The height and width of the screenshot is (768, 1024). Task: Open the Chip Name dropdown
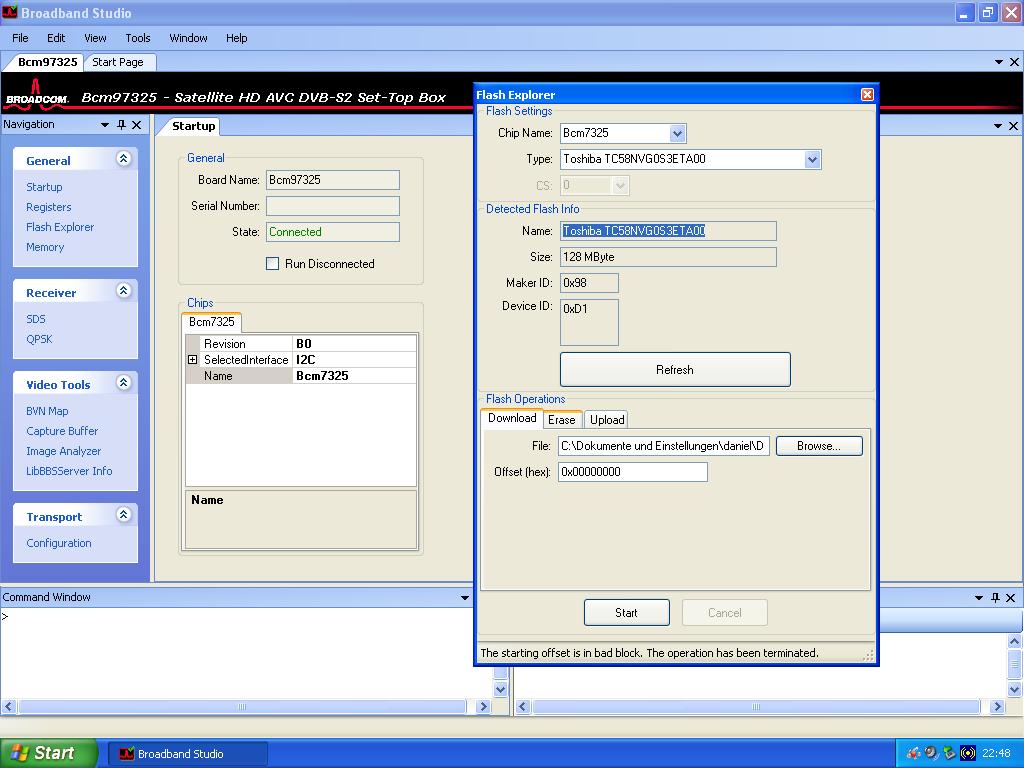tap(677, 133)
